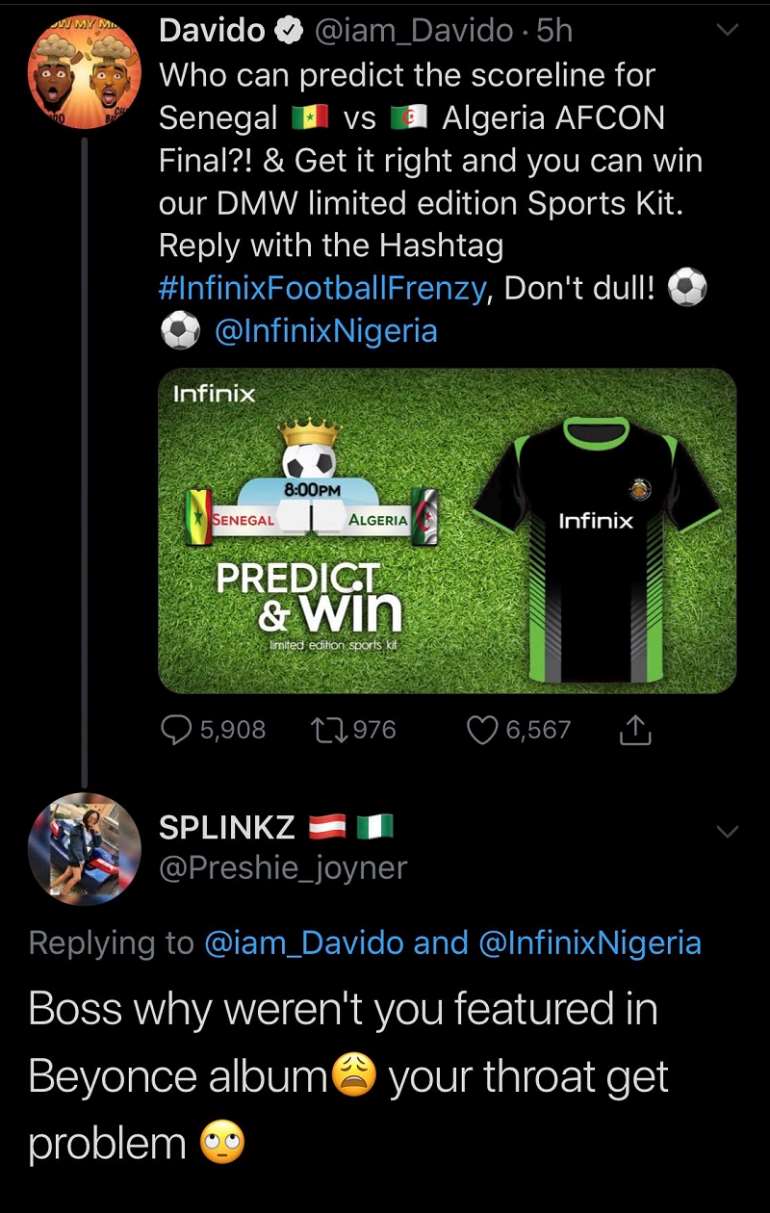770x1213 pixels.
Task: Open the SPLINKZ display name
Action: pyautogui.click(x=227, y=827)
